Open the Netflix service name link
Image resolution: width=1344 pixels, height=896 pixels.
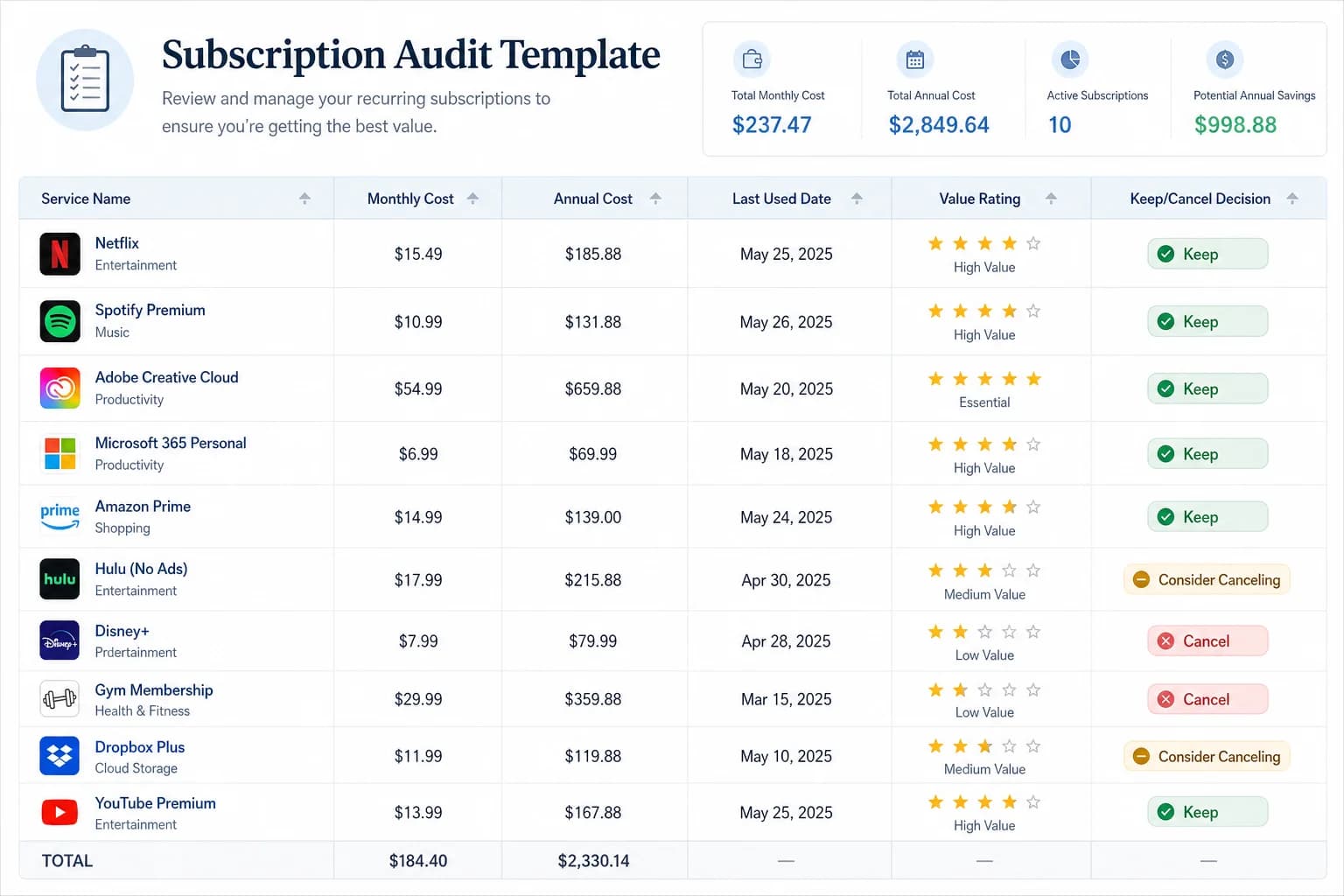click(116, 243)
